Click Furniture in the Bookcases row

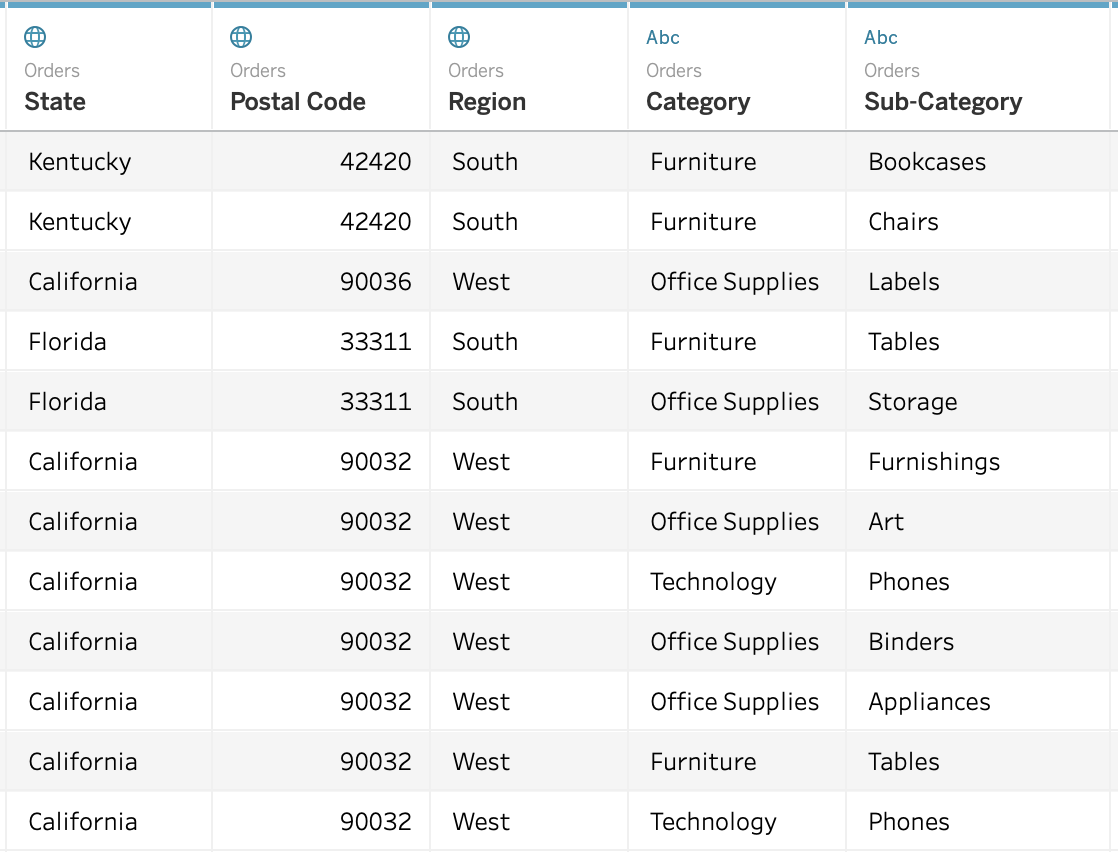pos(703,162)
